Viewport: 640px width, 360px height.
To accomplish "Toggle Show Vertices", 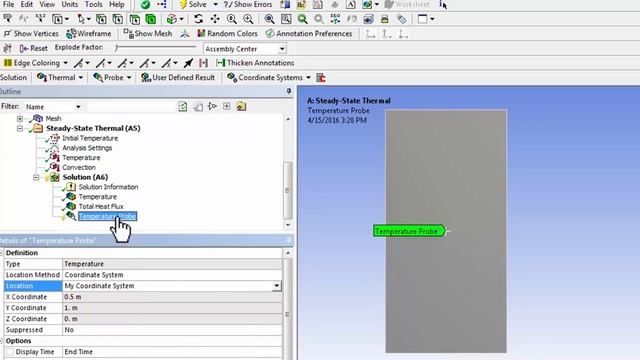I will click(31, 33).
